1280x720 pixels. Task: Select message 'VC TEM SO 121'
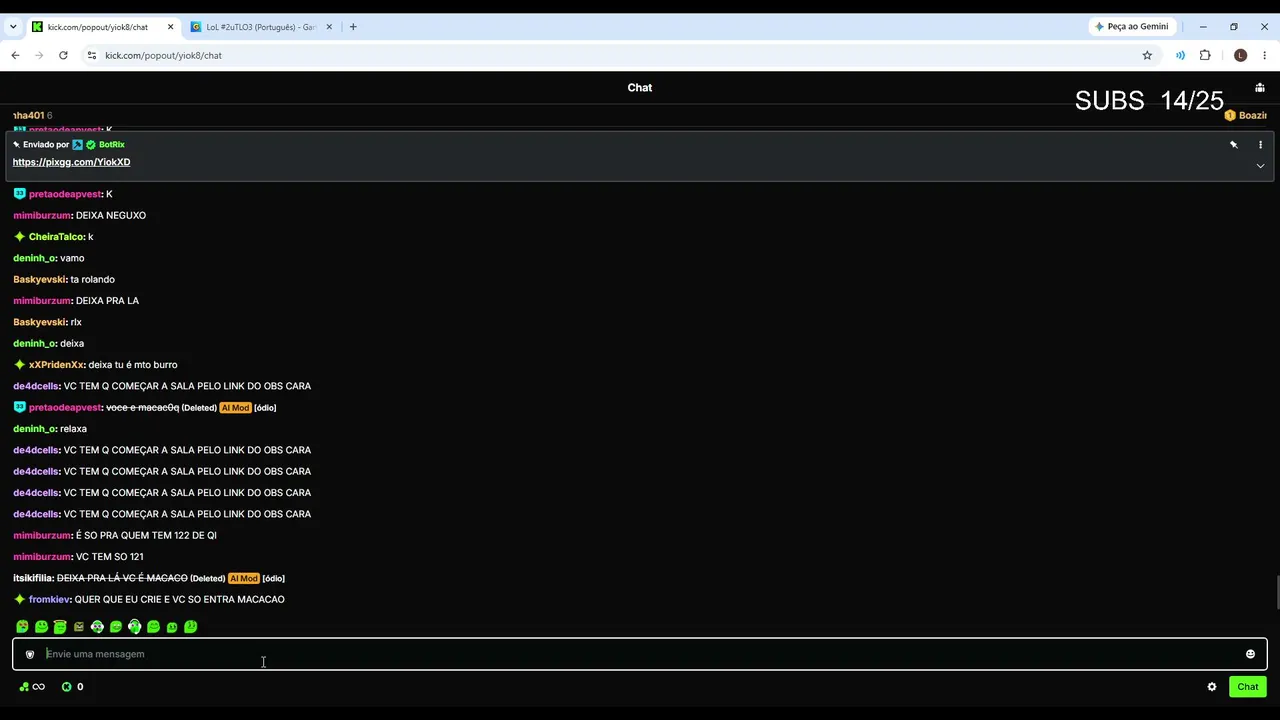(109, 557)
